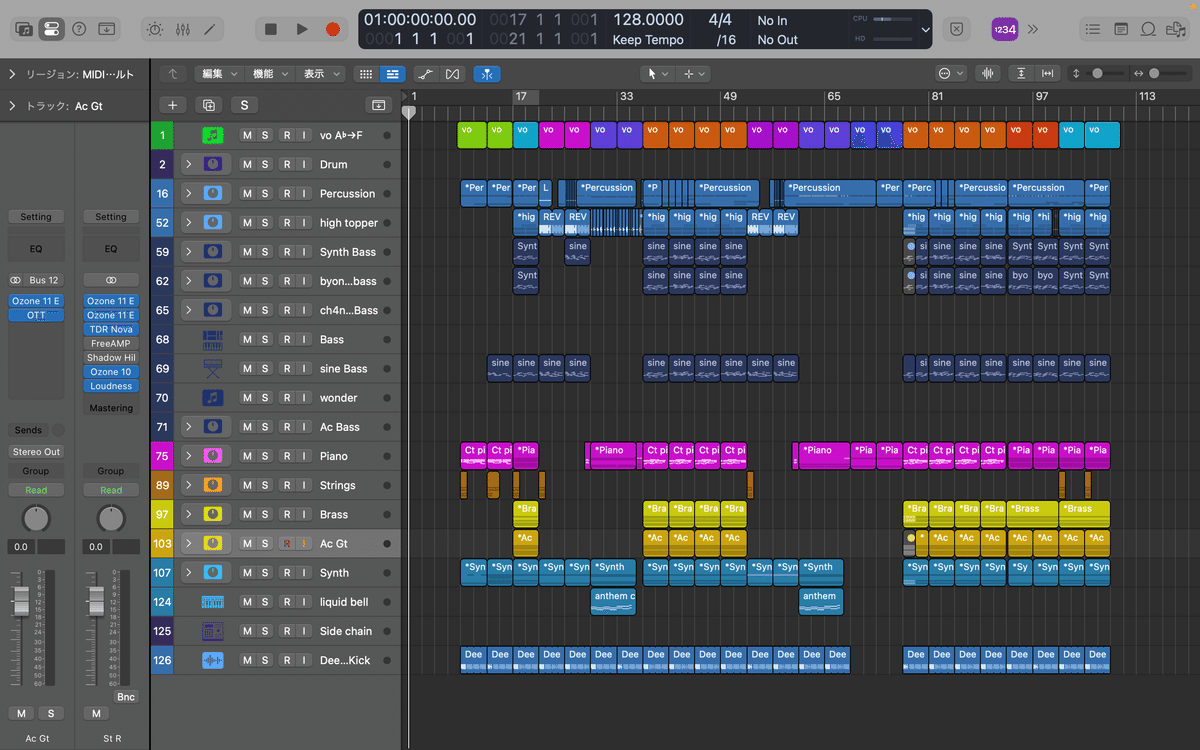Add a new track with plus button

tap(173, 105)
